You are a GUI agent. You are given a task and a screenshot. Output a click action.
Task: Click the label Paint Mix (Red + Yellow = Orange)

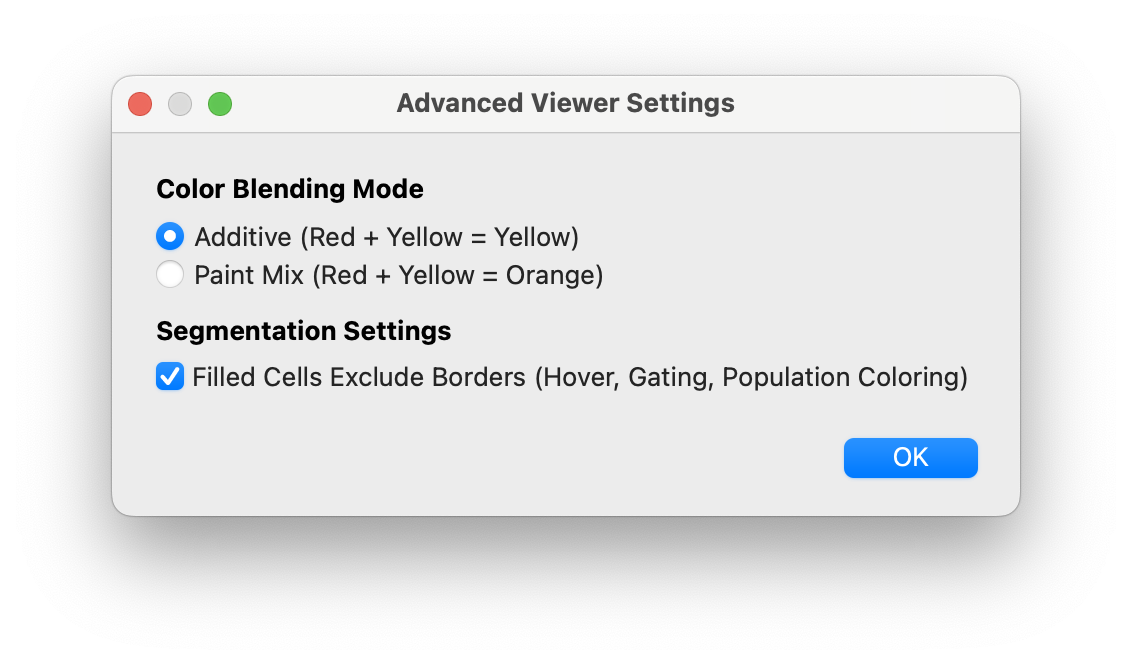click(395, 275)
